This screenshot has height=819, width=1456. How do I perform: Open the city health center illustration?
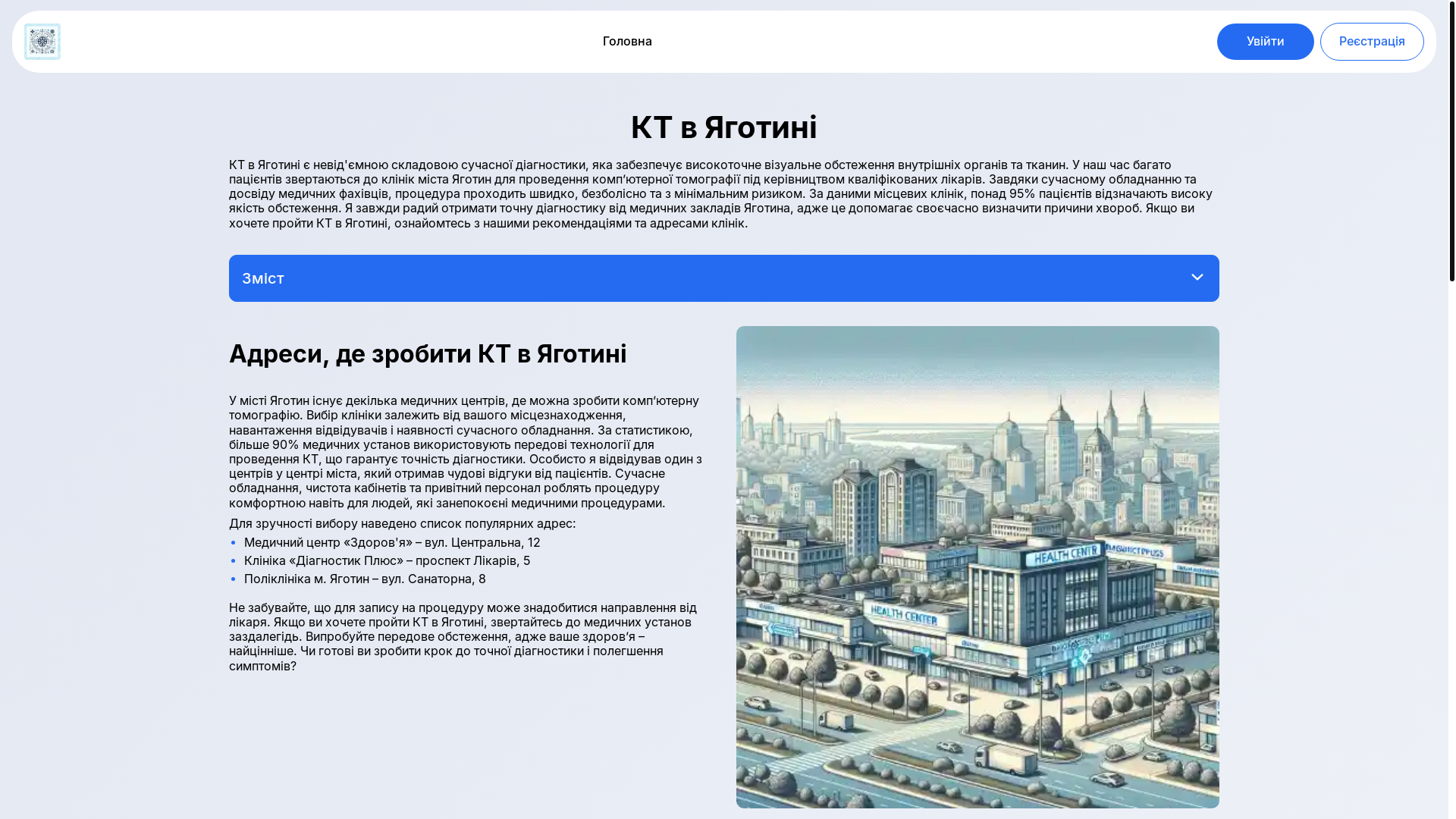977,567
